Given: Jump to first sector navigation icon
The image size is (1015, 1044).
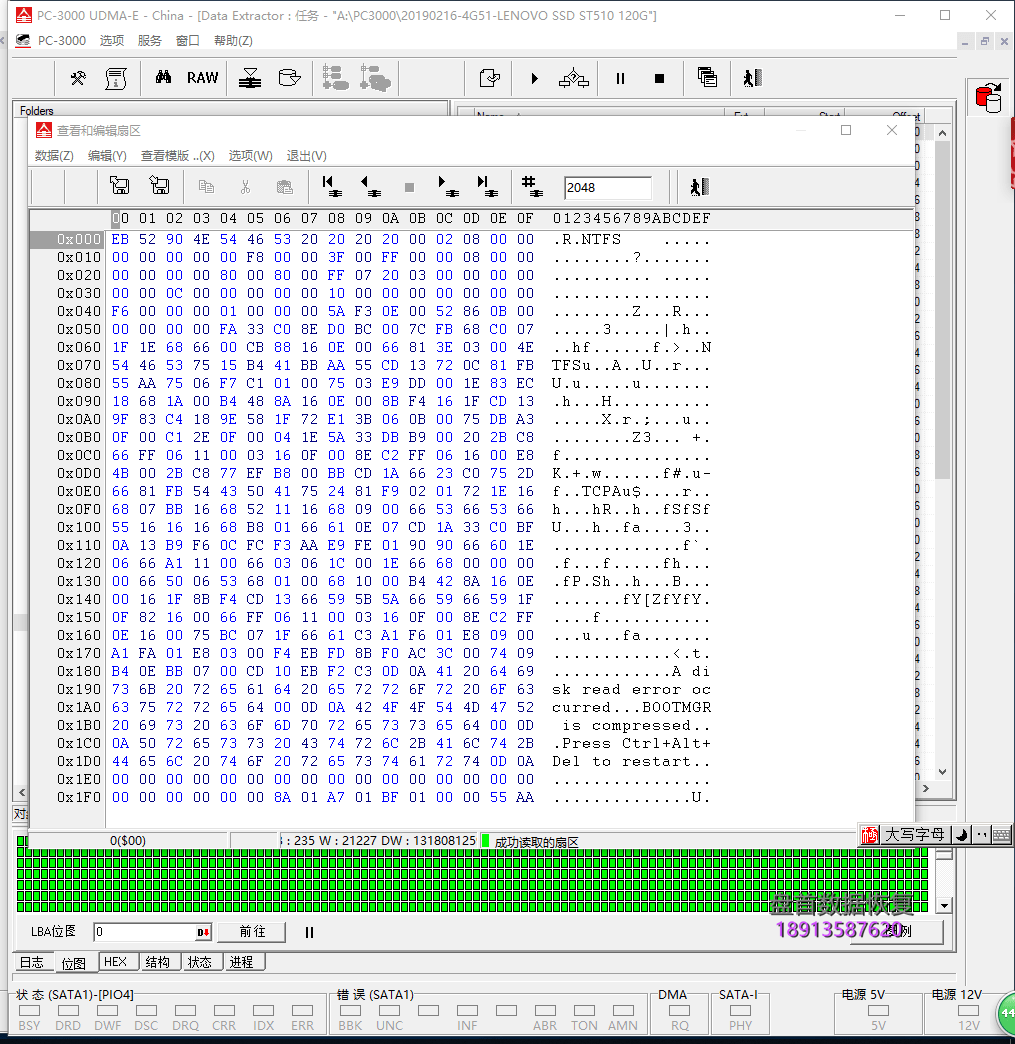Looking at the screenshot, I should tap(332, 186).
